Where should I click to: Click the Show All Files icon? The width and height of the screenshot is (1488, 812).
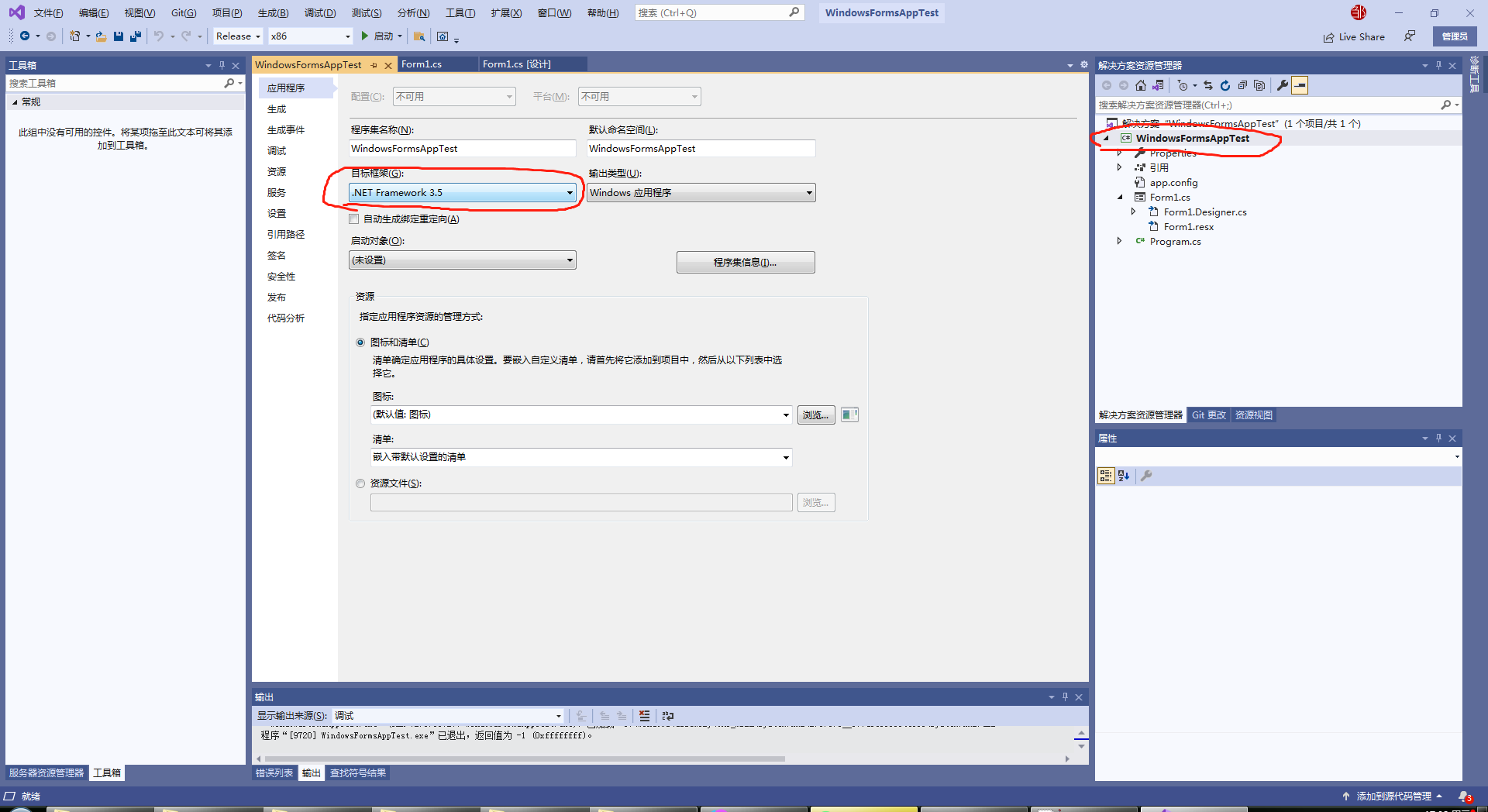point(1259,85)
